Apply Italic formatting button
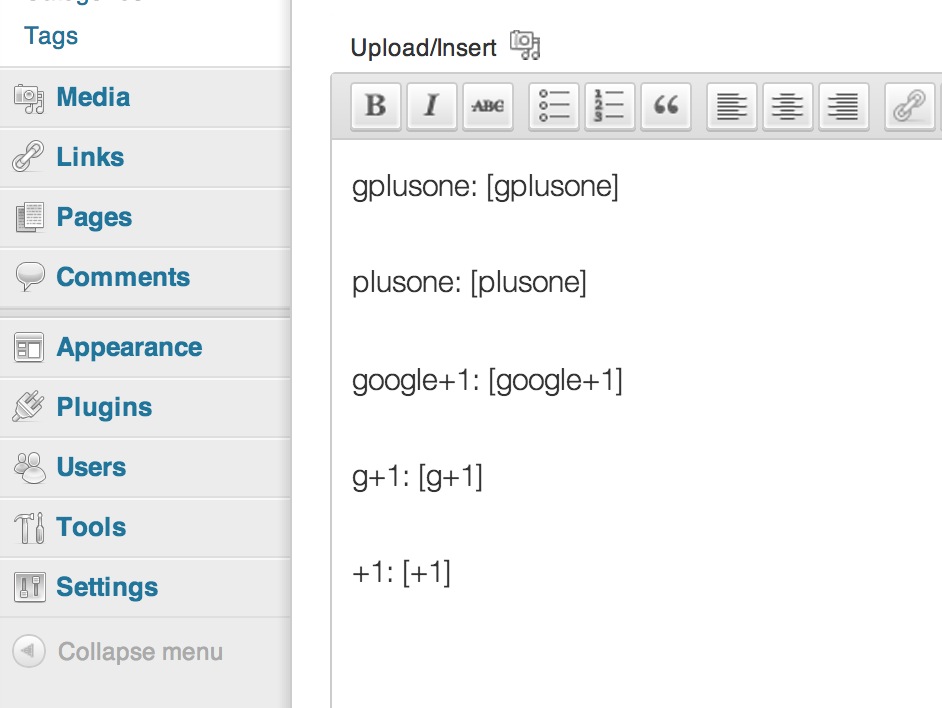The width and height of the screenshot is (942, 708). tap(432, 106)
